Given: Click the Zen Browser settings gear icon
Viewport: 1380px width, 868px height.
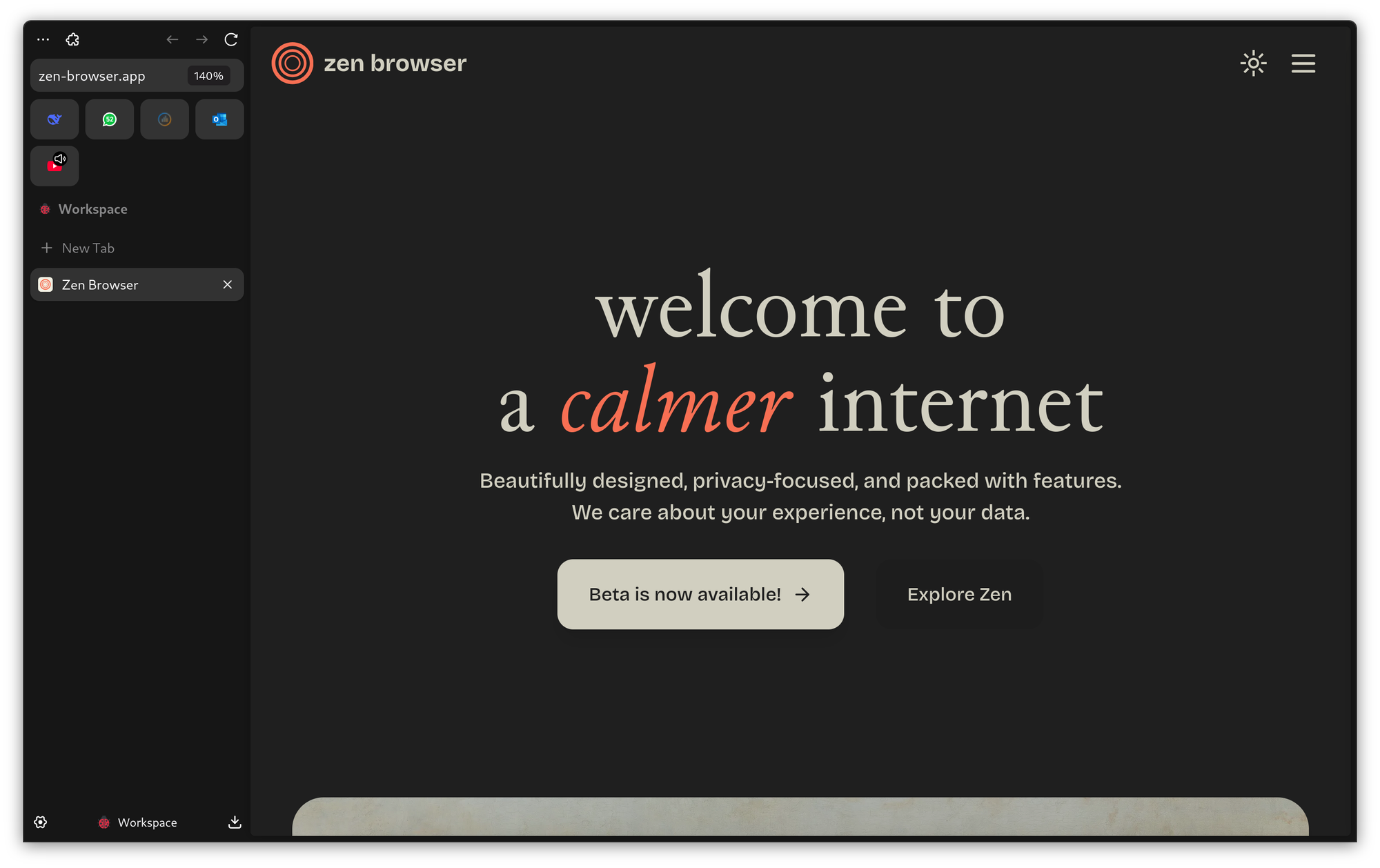Looking at the screenshot, I should click(x=40, y=822).
